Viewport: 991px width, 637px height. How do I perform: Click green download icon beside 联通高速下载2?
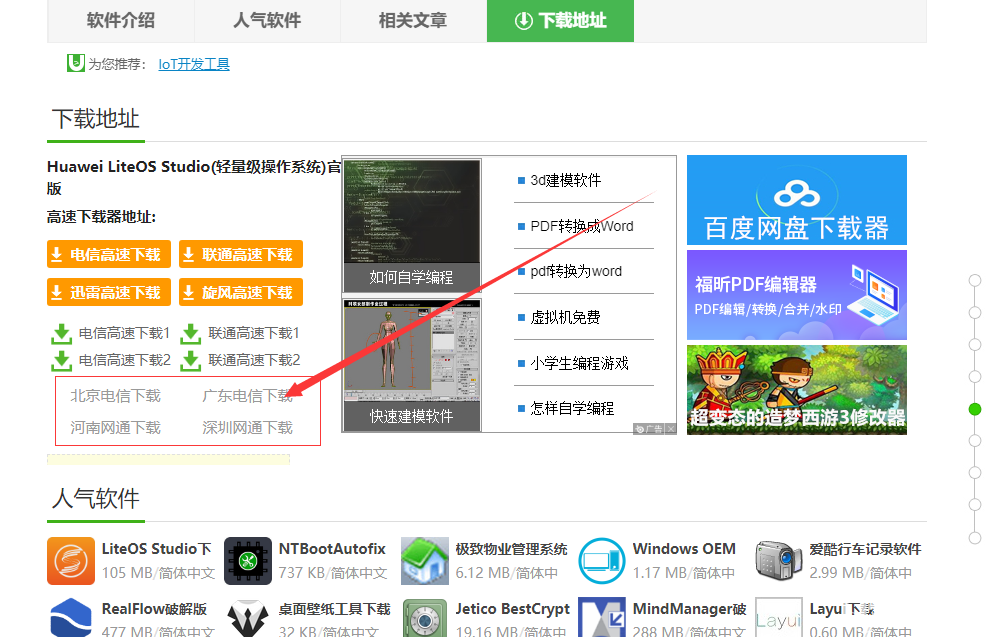tap(190, 361)
